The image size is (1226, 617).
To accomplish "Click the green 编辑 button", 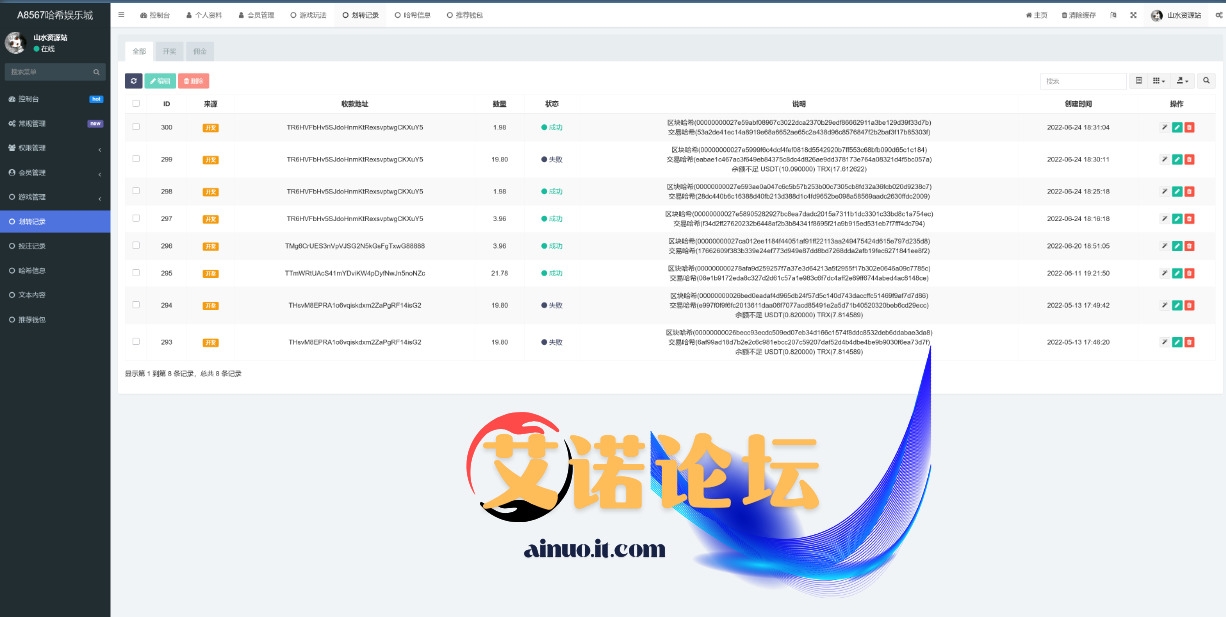I will tap(160, 81).
